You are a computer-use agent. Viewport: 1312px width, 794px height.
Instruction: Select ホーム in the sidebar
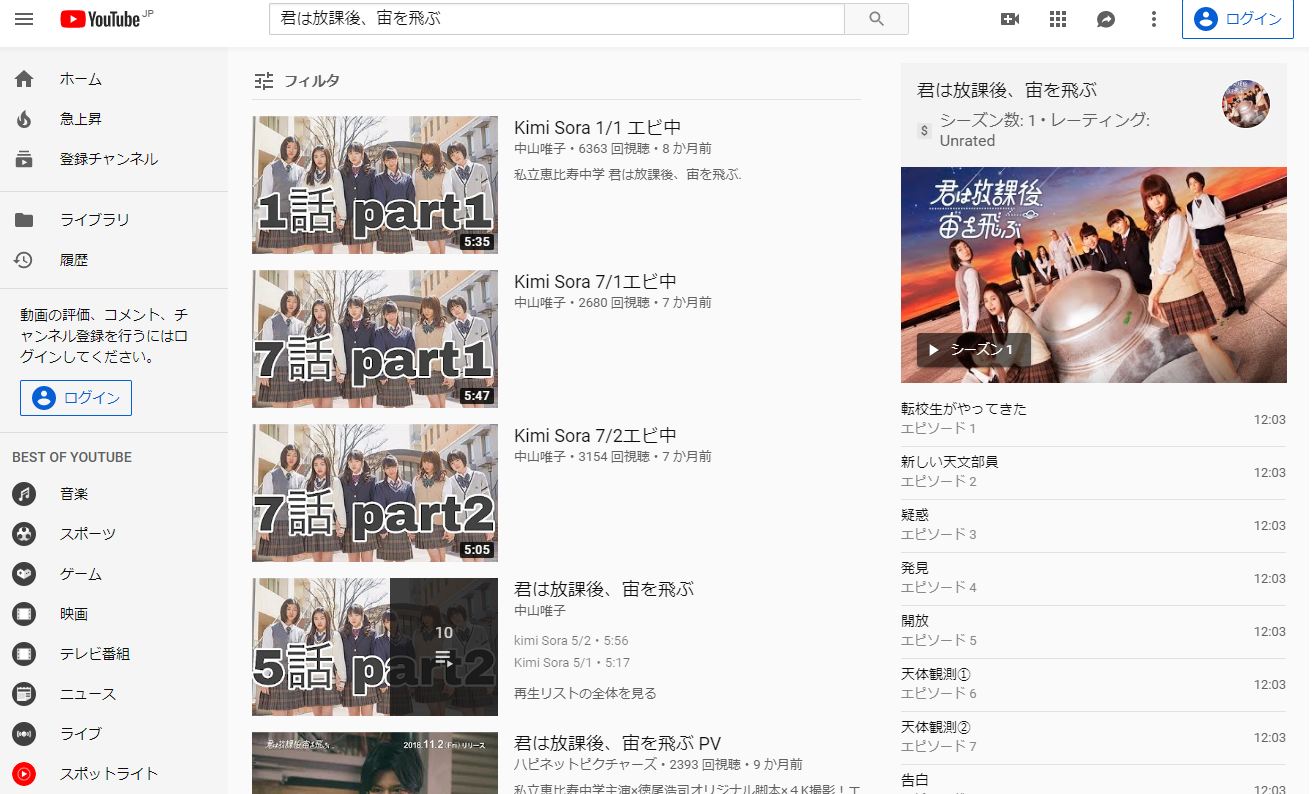81,79
